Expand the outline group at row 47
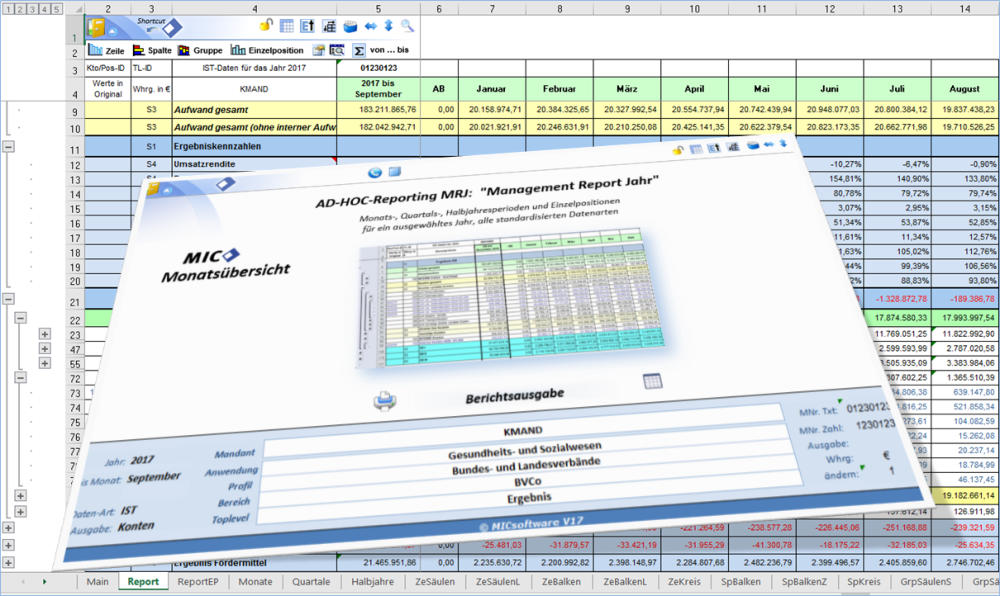The width and height of the screenshot is (1000, 596). click(45, 349)
